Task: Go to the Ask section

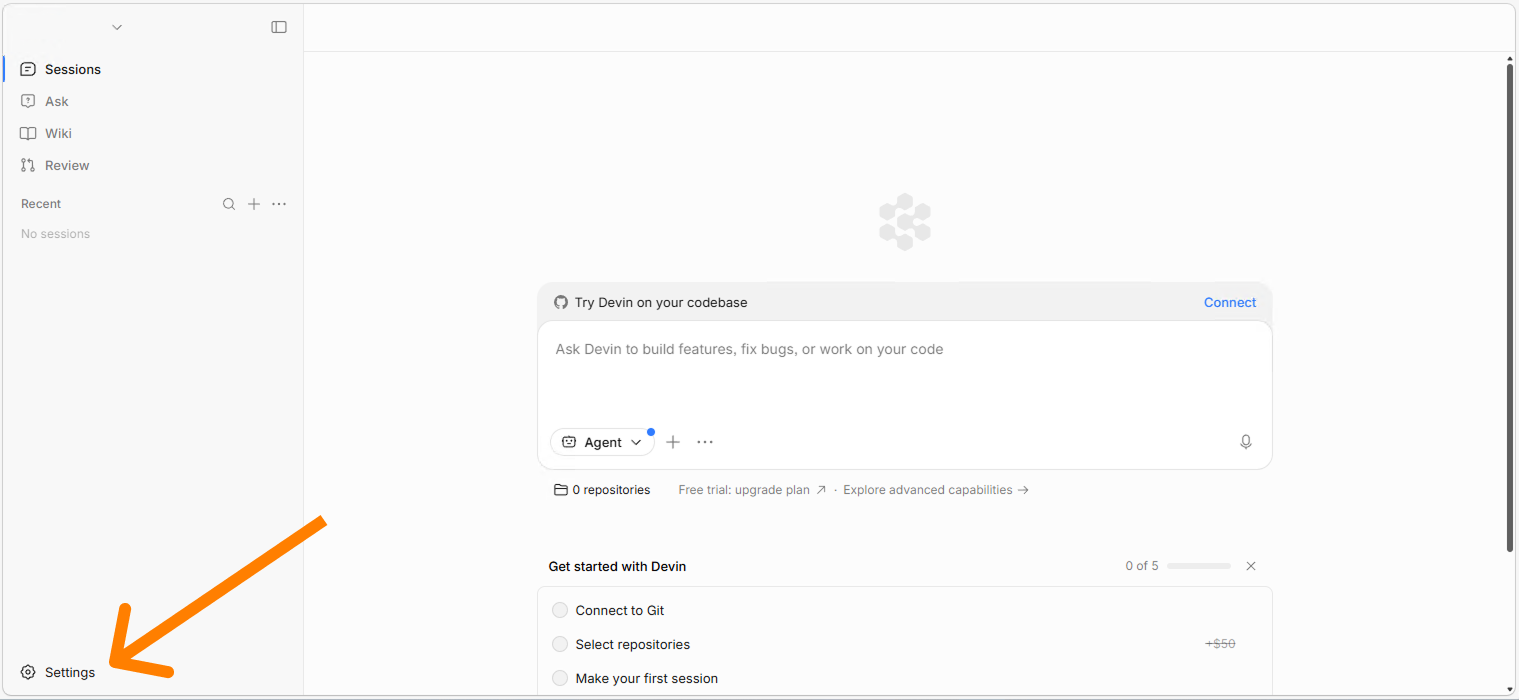Action: 57,101
